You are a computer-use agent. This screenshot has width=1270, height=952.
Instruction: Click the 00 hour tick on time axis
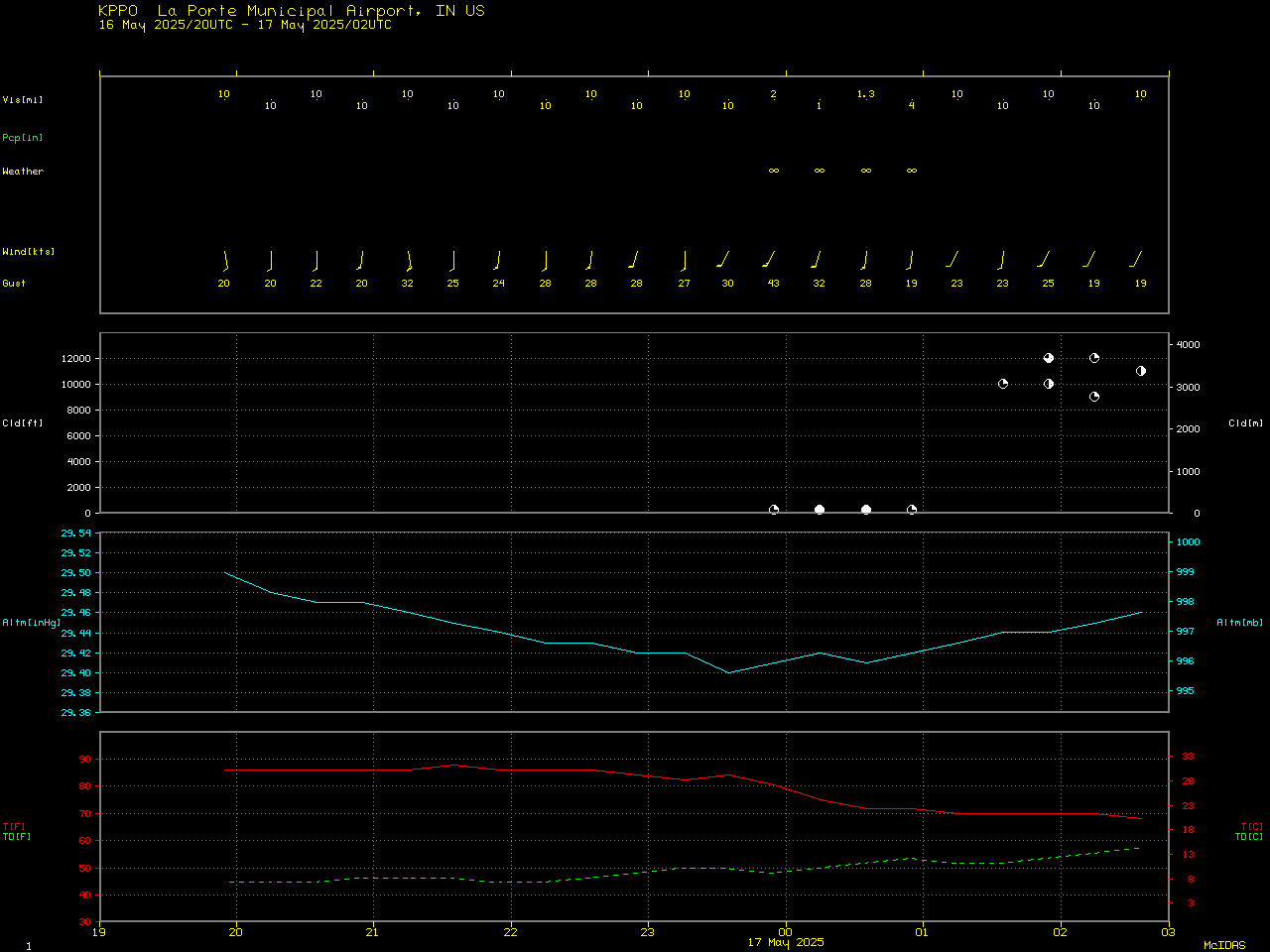[x=785, y=931]
